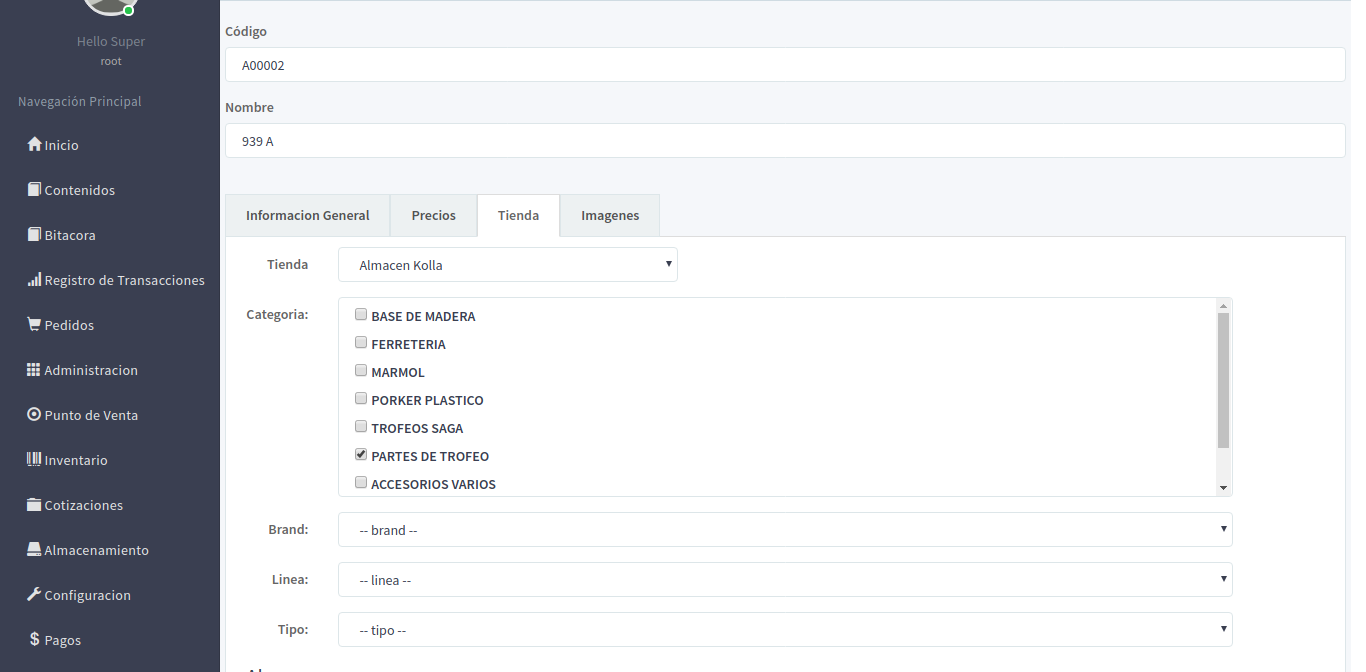Open the Administracion grid icon

click(34, 370)
